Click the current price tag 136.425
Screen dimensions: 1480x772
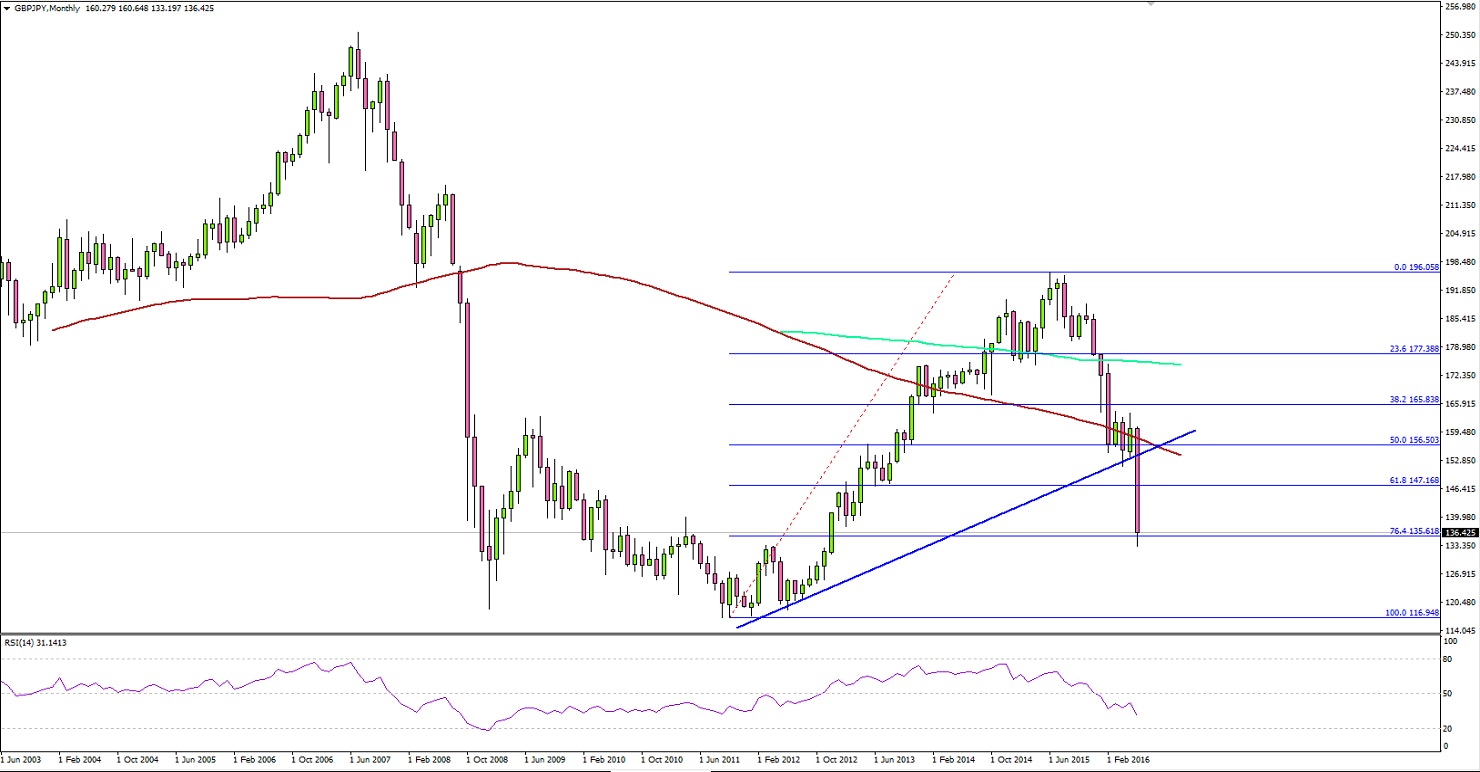[x=1448, y=534]
